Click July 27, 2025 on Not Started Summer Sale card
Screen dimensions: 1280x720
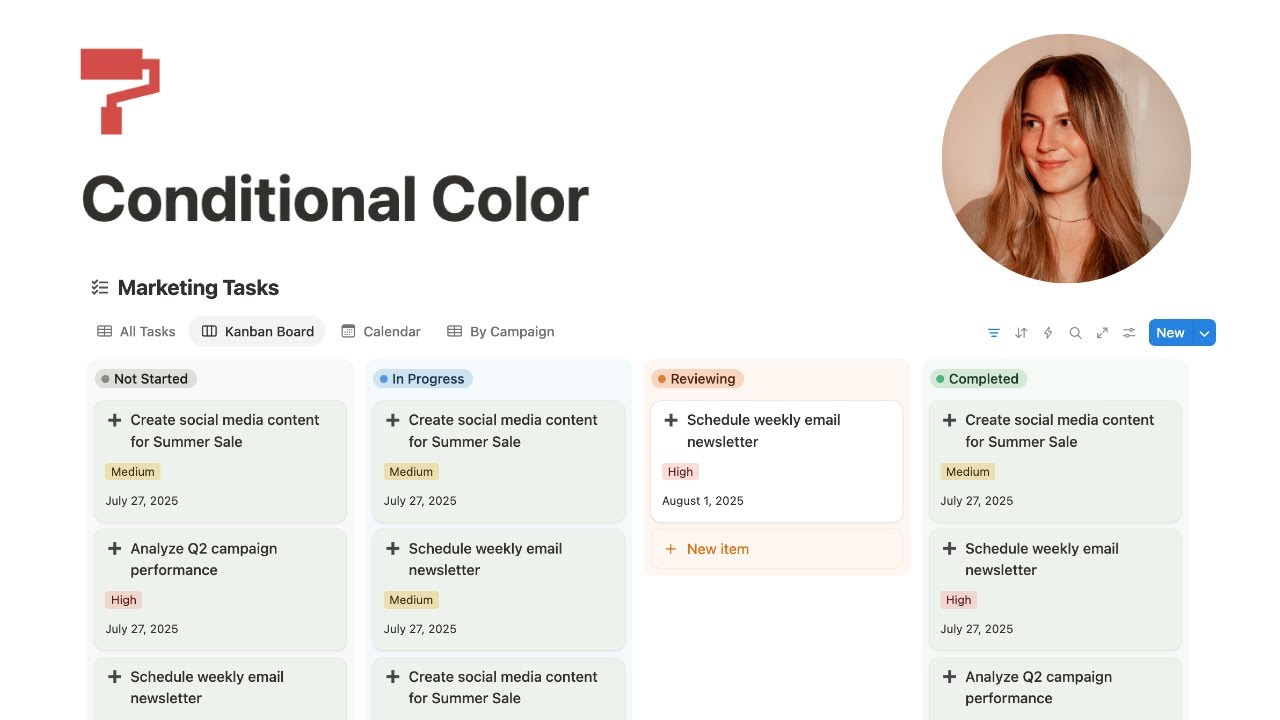(142, 501)
